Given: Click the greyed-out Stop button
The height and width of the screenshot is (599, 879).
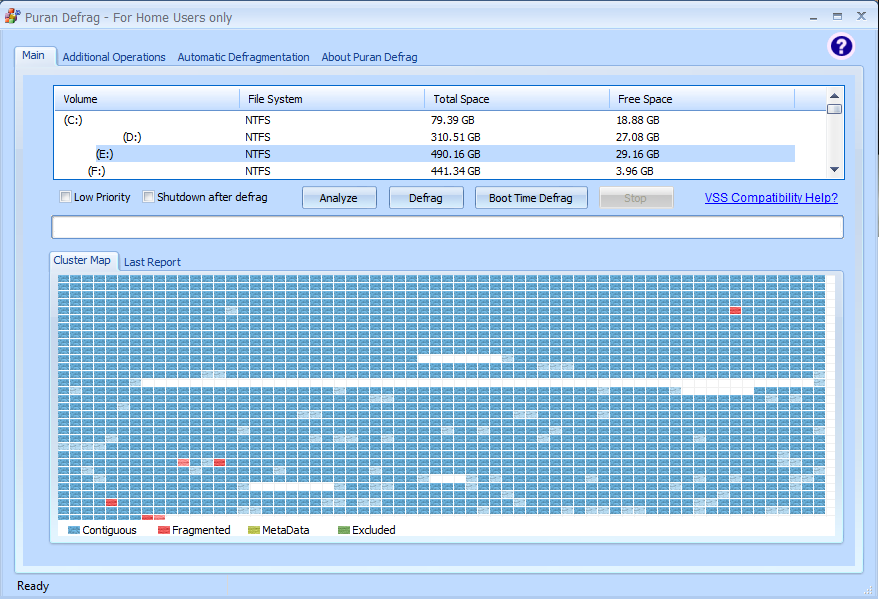Looking at the screenshot, I should coord(636,198).
